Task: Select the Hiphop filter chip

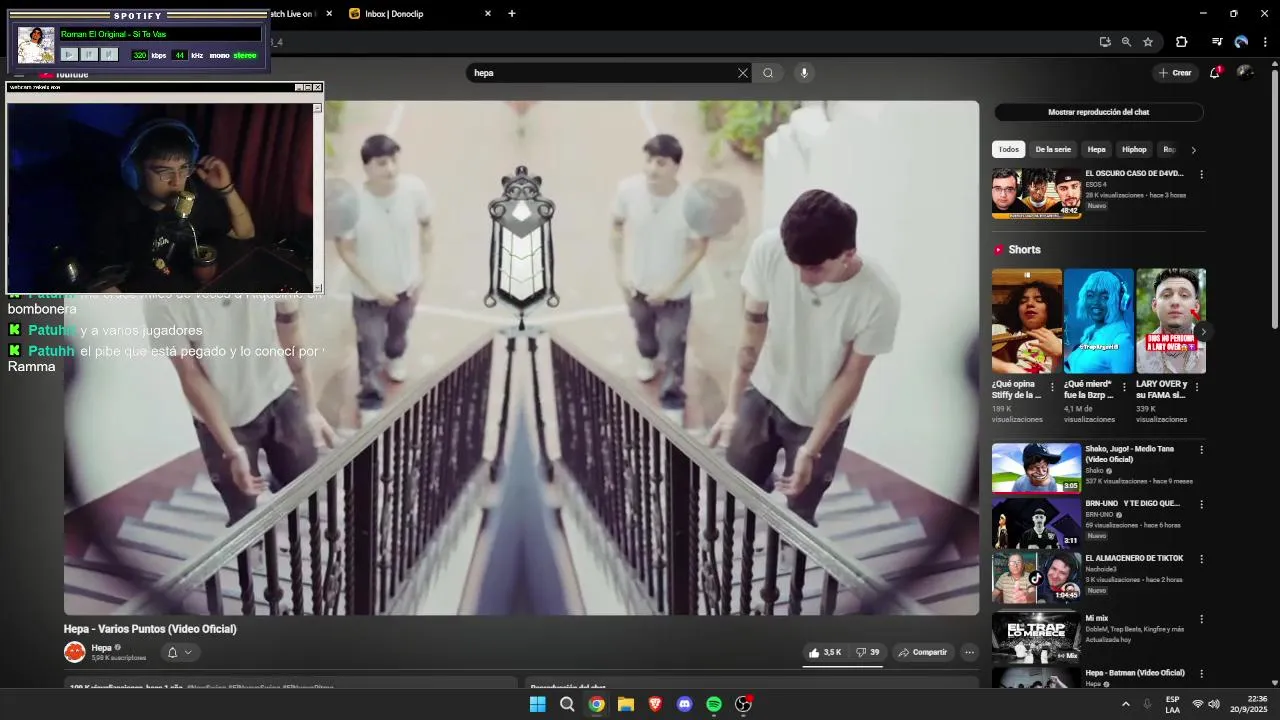Action: point(1134,149)
